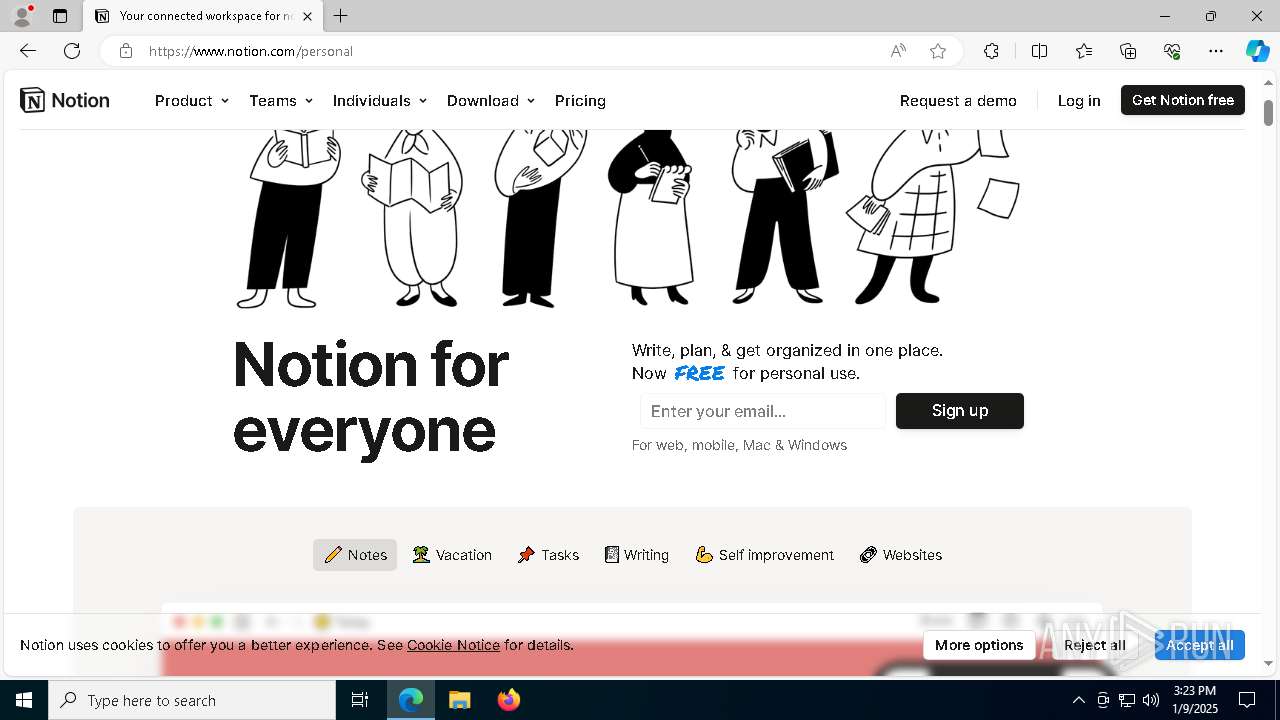Click Get Notion free button
1280x720 pixels.
pyautogui.click(x=1183, y=100)
